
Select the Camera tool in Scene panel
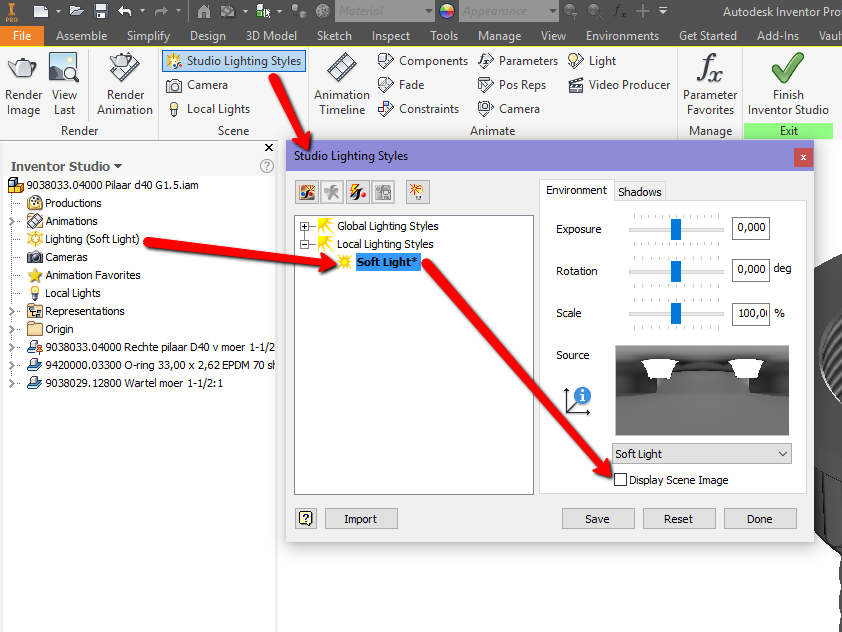coord(197,85)
